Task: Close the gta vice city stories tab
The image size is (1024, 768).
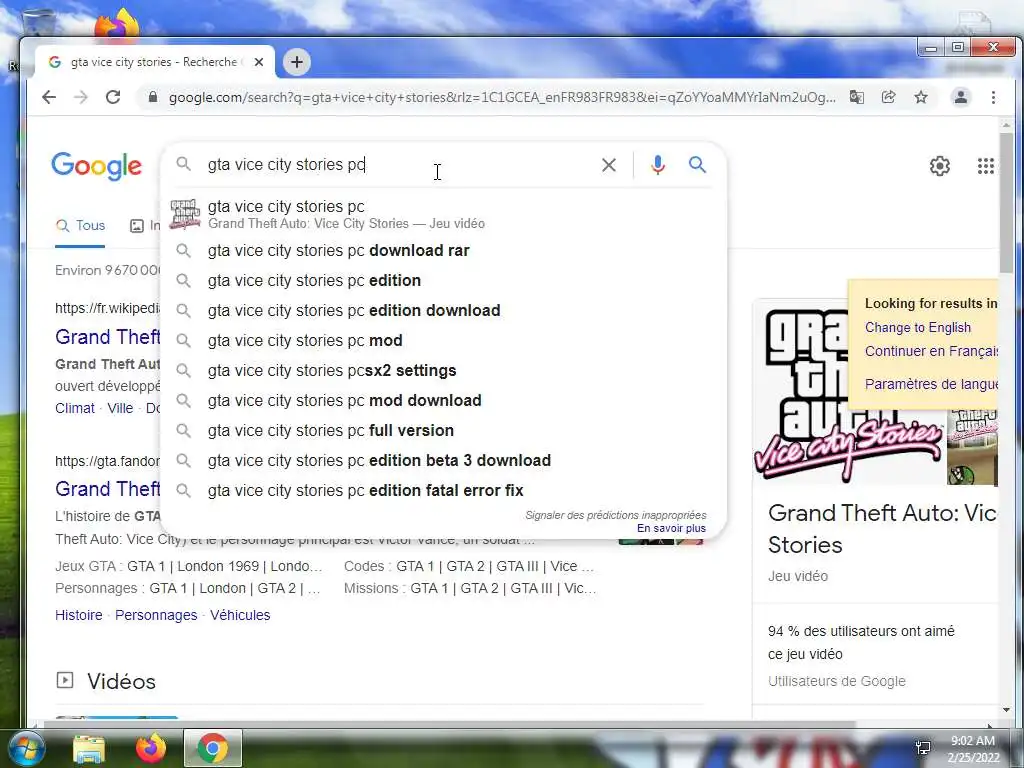Action: coord(259,62)
